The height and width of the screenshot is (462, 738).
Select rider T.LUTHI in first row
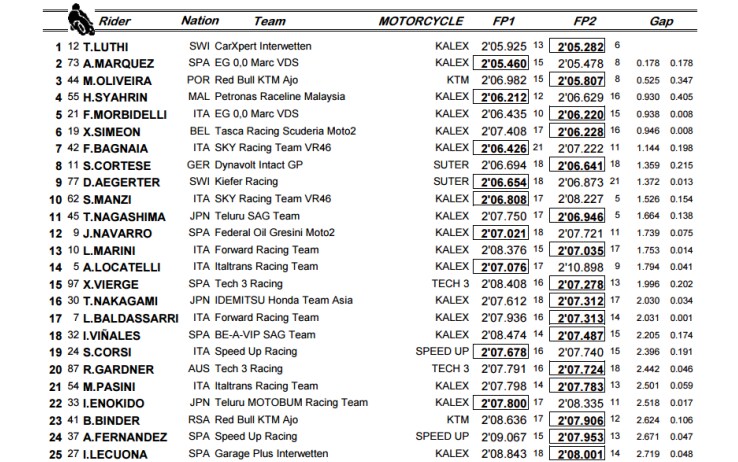(x=105, y=47)
